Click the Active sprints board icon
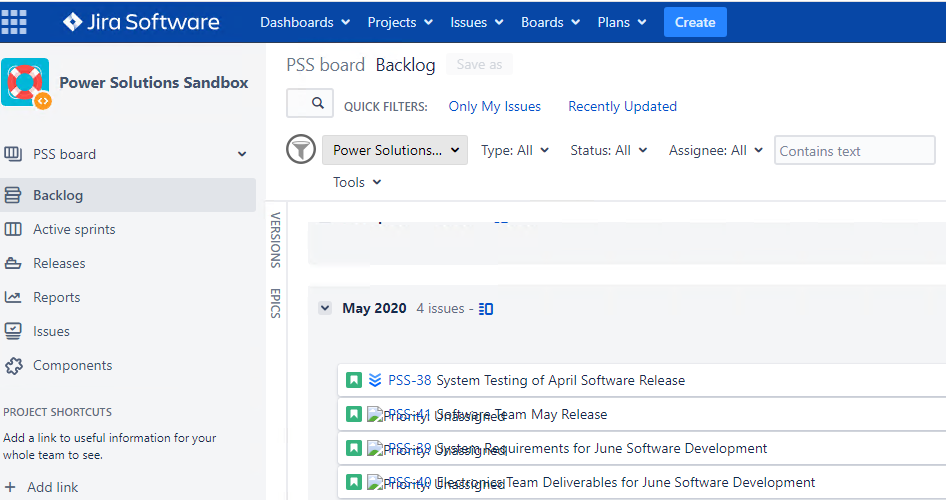The image size is (946, 500). tap(13, 229)
